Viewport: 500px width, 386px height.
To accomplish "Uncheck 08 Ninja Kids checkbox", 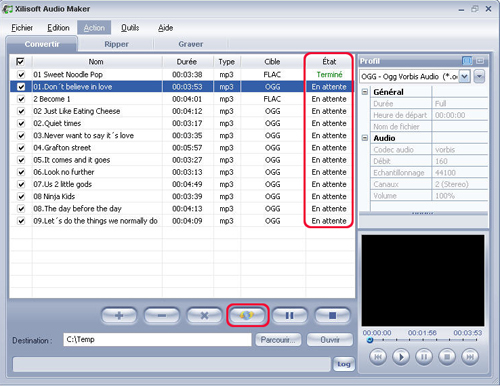I will point(21,196).
